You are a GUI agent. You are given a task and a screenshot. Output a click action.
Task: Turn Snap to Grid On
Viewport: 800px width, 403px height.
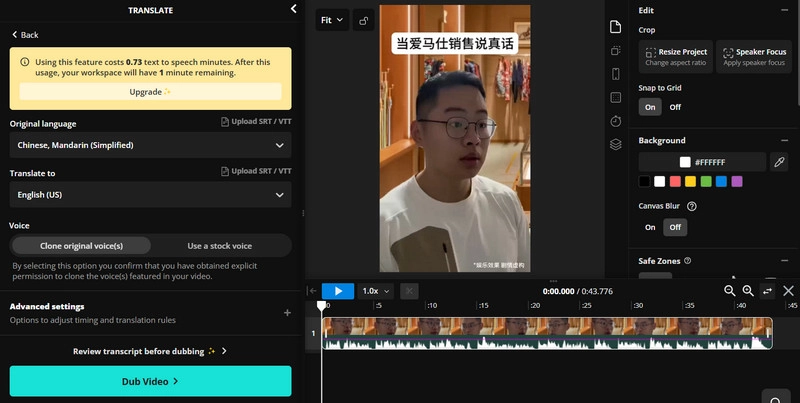(650, 107)
